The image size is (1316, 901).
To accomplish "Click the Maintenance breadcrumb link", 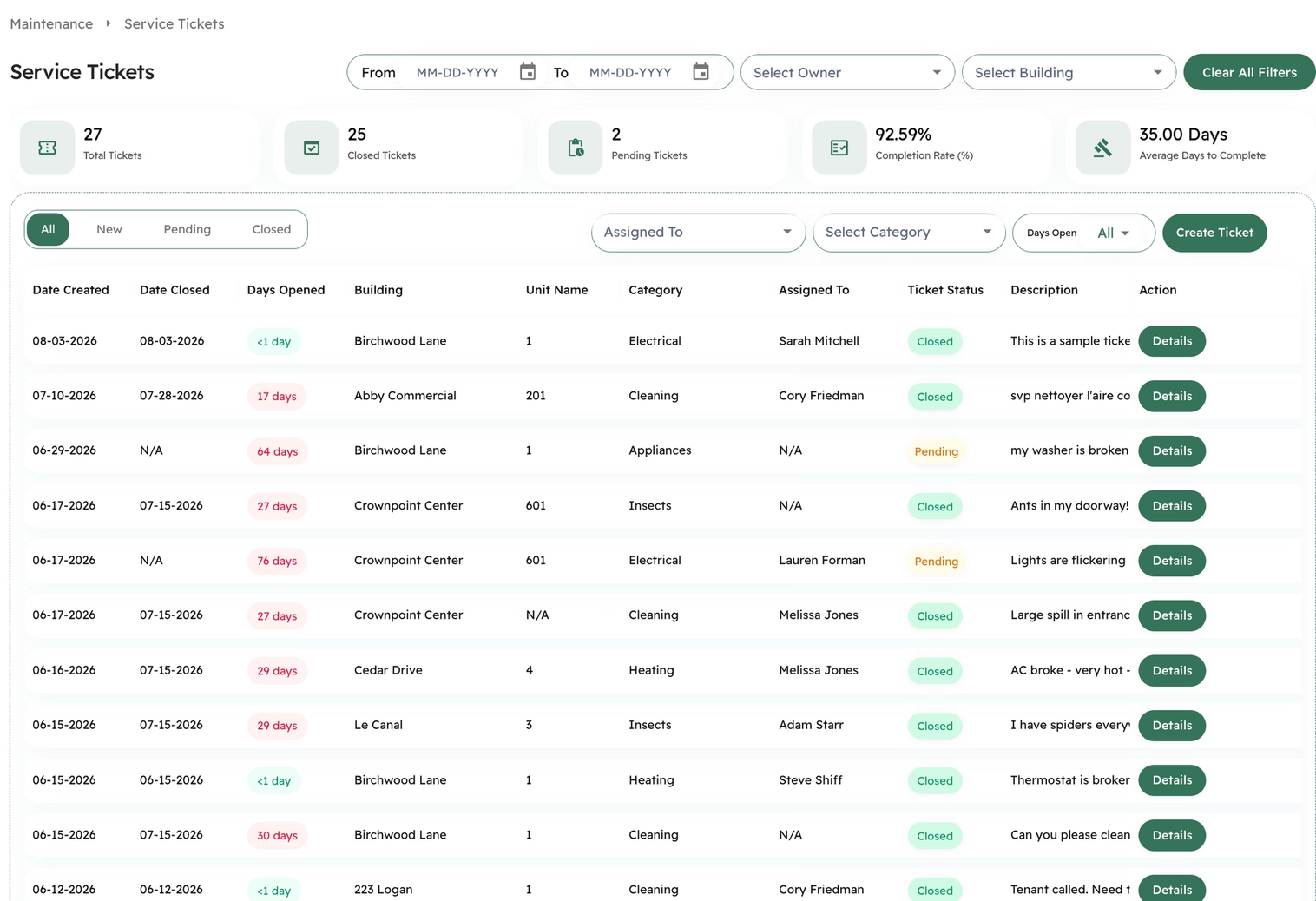I will click(51, 23).
